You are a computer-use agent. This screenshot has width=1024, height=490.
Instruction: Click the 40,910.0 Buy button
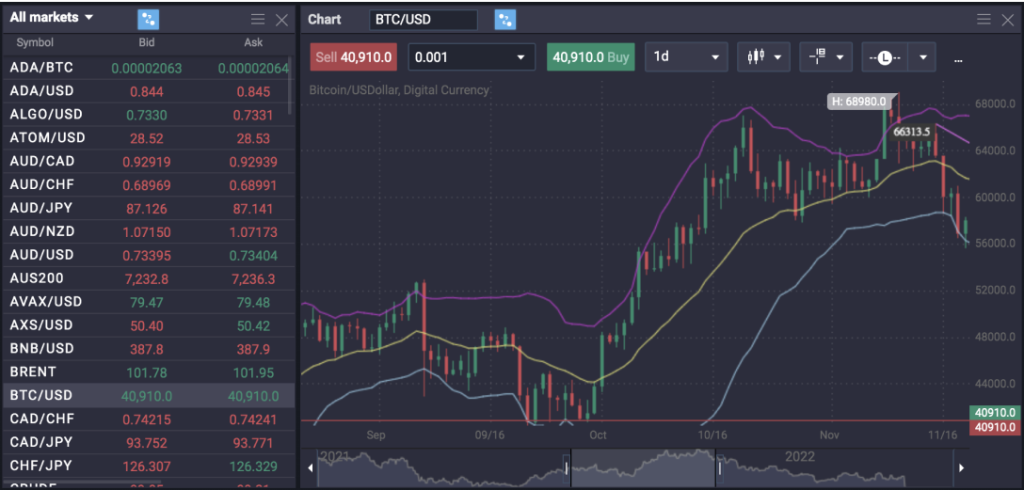591,57
